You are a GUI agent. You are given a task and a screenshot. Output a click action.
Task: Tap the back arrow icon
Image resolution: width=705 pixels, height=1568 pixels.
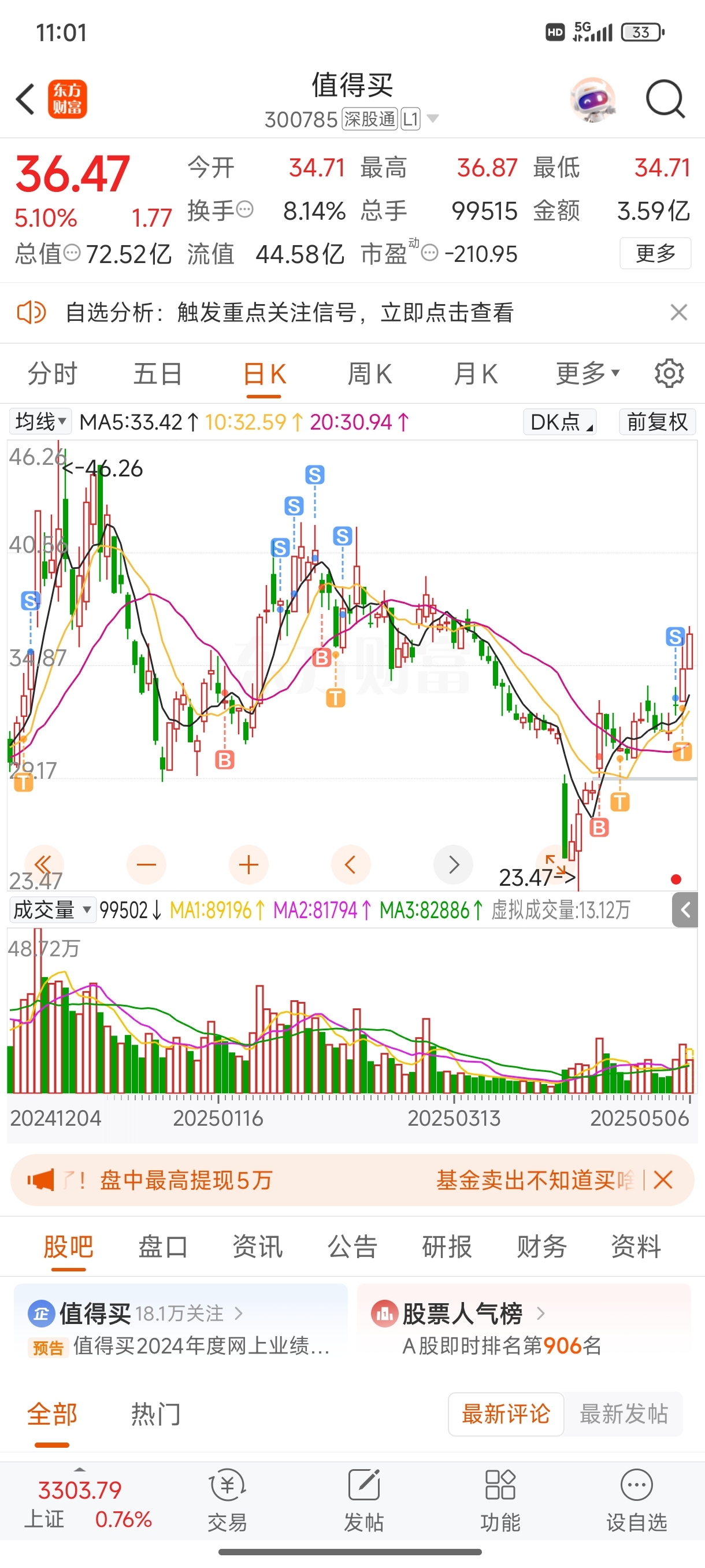click(25, 99)
